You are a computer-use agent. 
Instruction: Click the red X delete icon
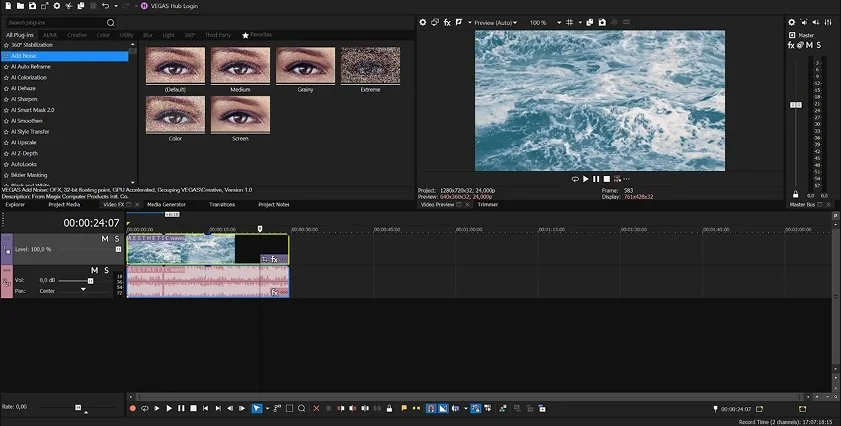click(x=316, y=408)
